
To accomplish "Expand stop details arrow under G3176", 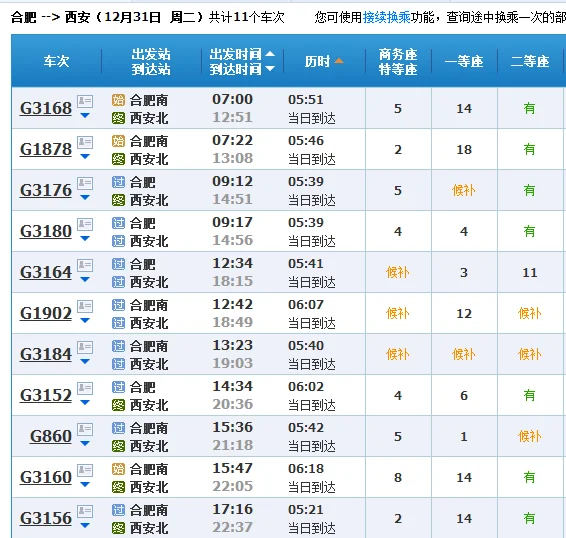I will point(85,198).
